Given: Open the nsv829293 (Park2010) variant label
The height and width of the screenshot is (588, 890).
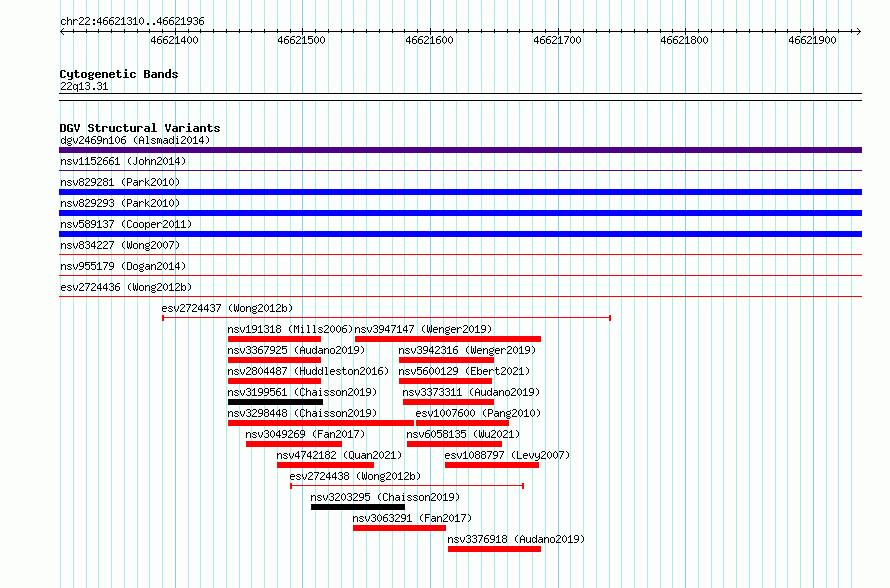Looking at the screenshot, I should tap(120, 203).
